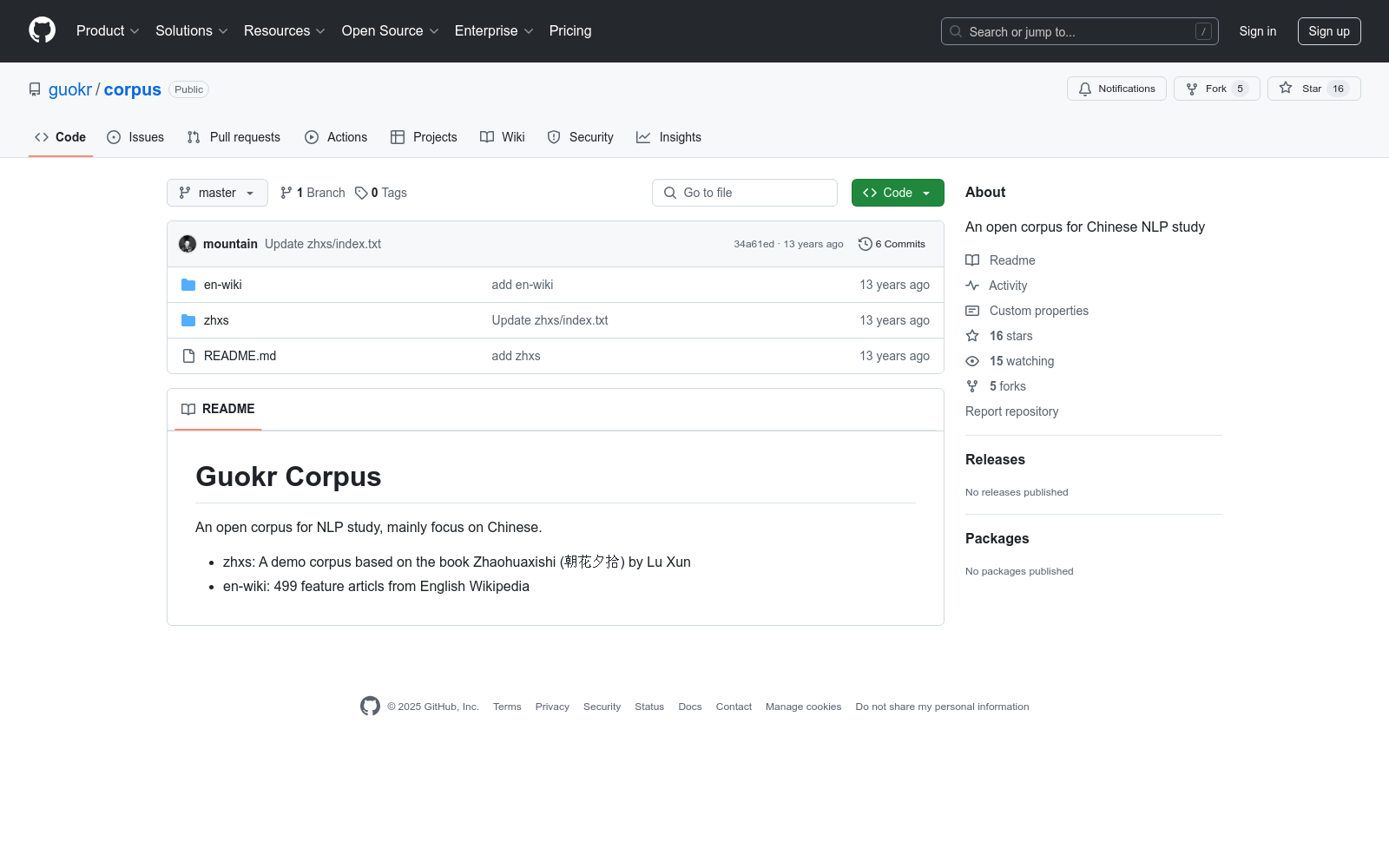
Task: Open the zhxs folder
Action: 216,320
